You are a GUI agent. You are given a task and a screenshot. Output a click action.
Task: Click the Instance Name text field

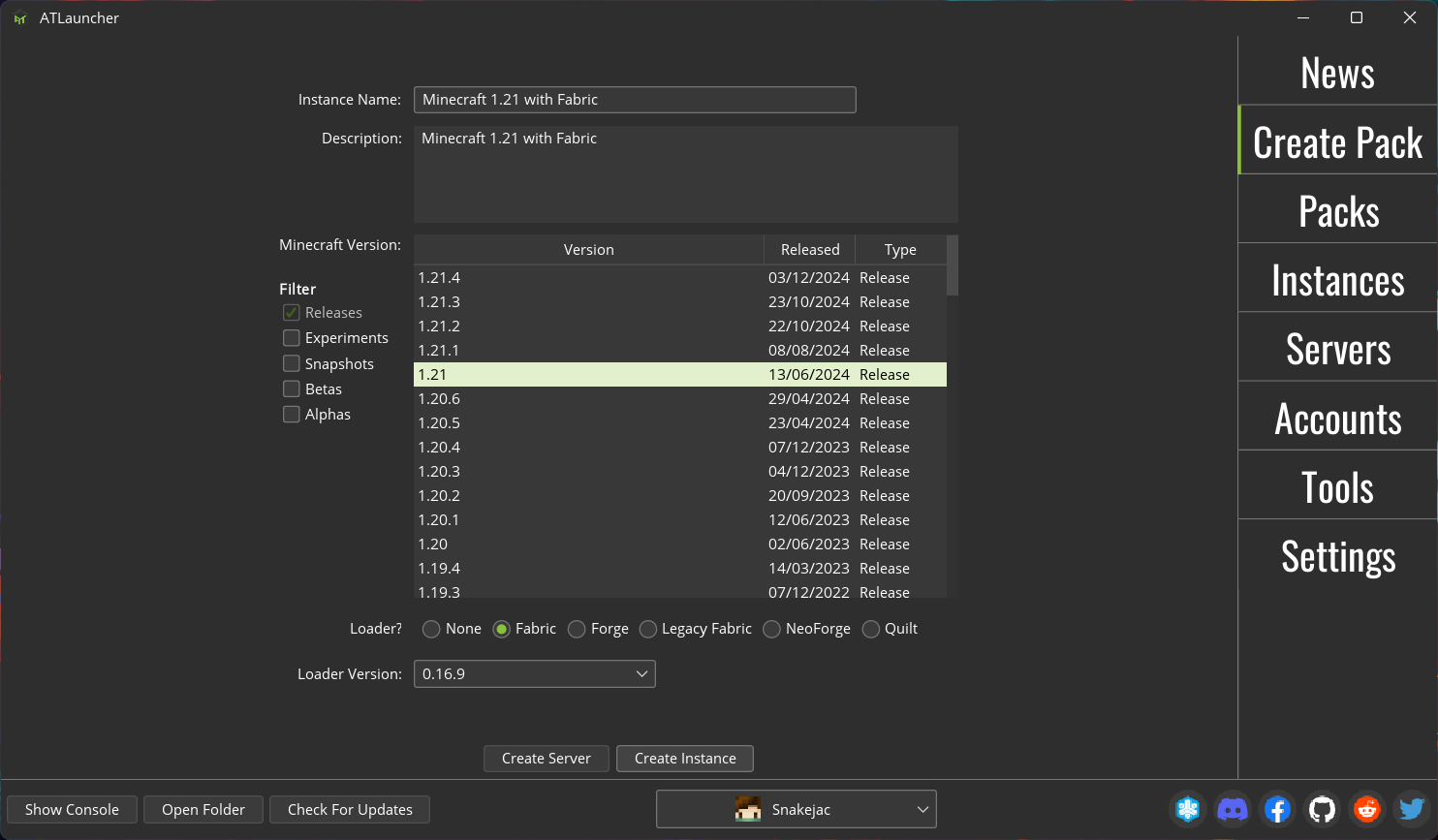pyautogui.click(x=635, y=100)
